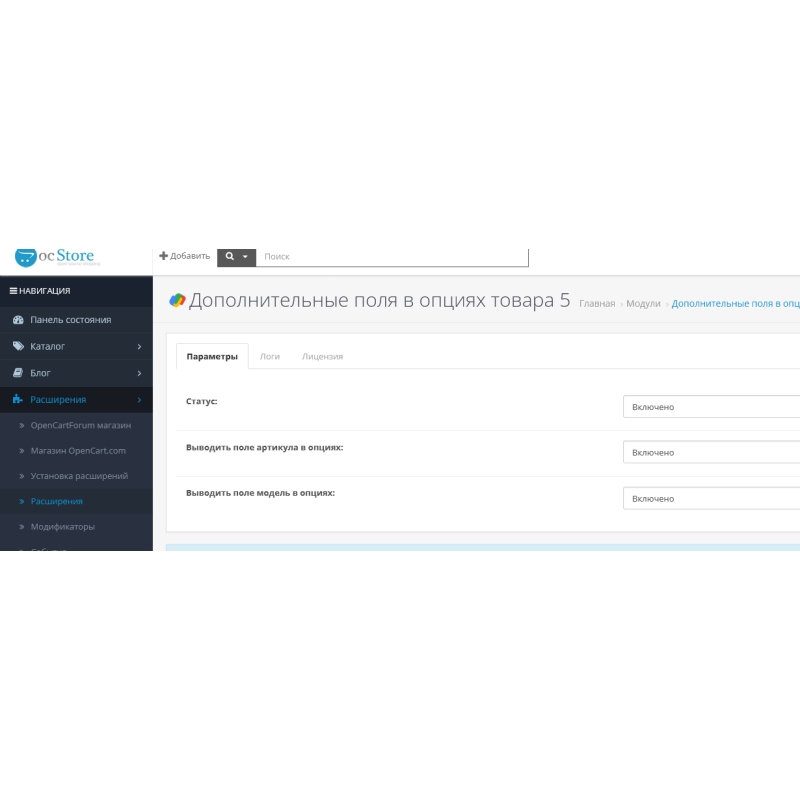Screen dimensions: 800x800
Task: Expand the Блог menu chevron
Action: 139,373
